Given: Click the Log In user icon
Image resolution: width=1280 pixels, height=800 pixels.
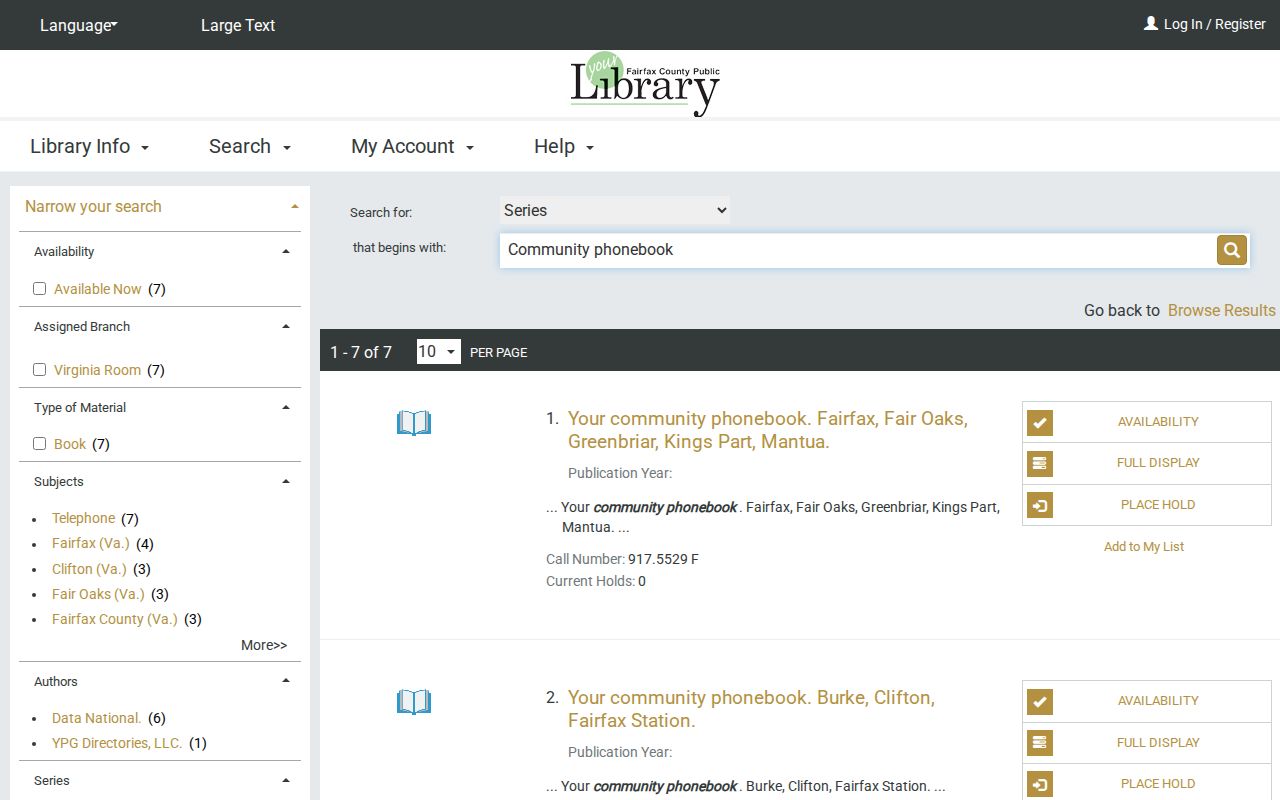Looking at the screenshot, I should pyautogui.click(x=1151, y=23).
